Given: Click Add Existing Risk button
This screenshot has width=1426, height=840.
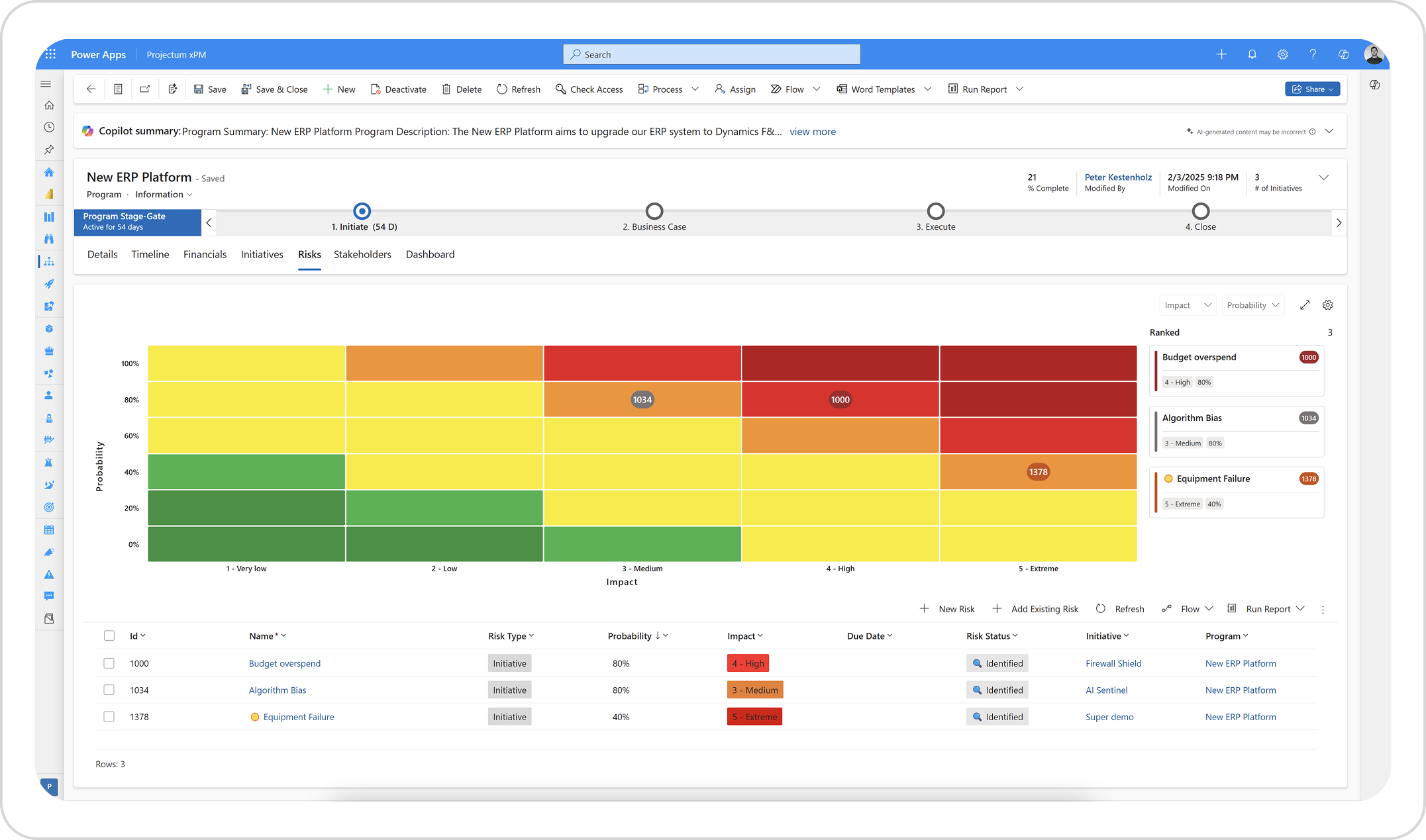Looking at the screenshot, I should point(1035,608).
